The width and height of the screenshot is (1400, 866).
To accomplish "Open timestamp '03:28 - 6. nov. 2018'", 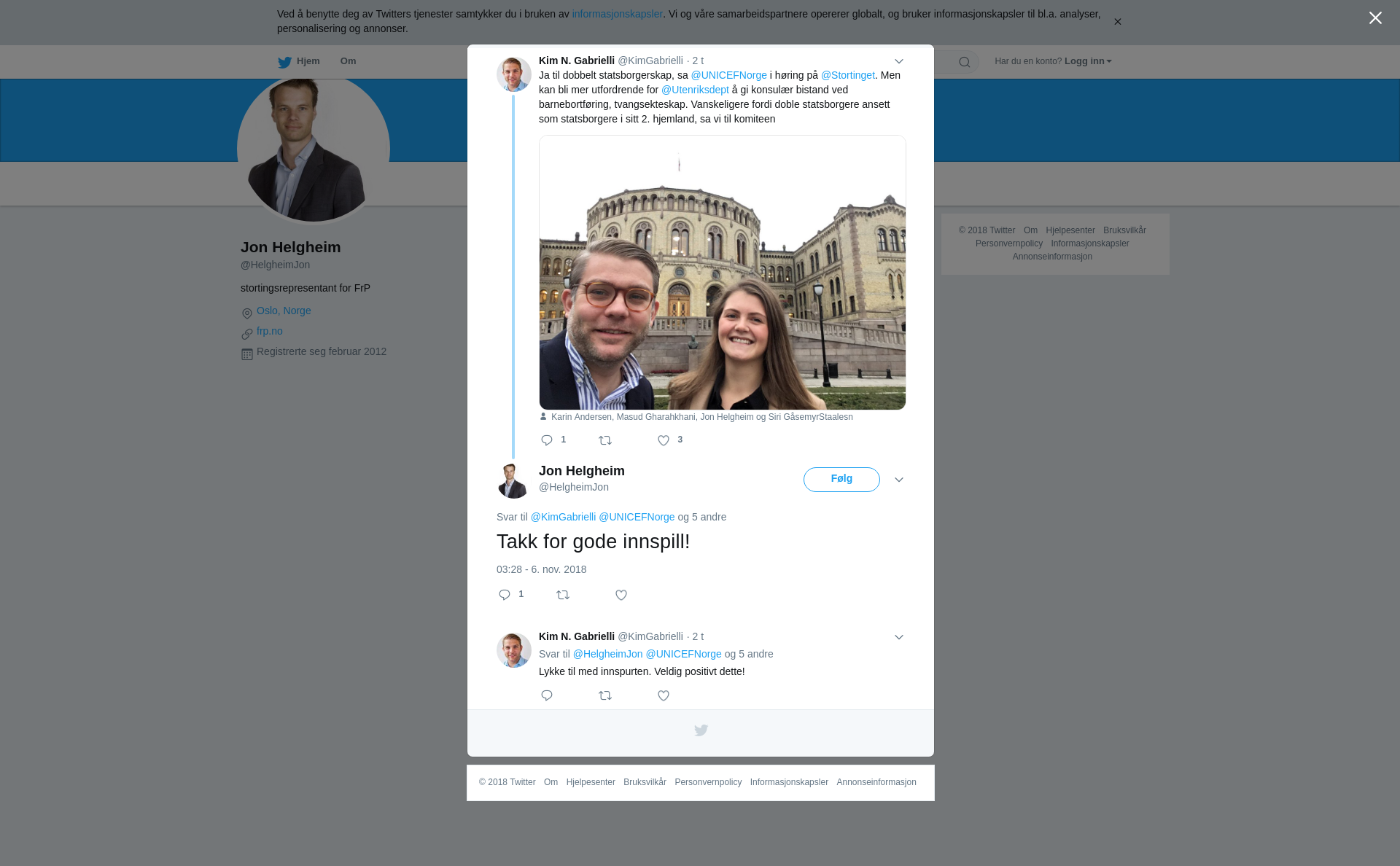I will coord(541,569).
